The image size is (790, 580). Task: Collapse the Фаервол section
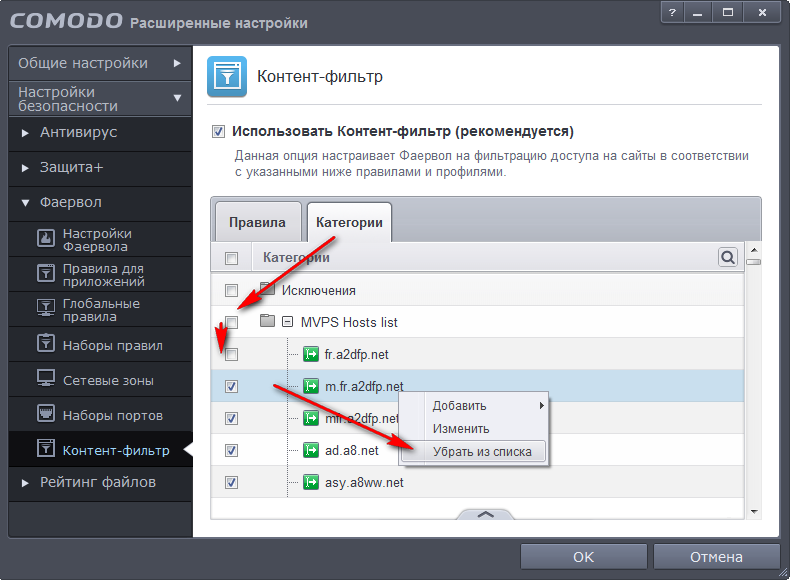coord(100,203)
